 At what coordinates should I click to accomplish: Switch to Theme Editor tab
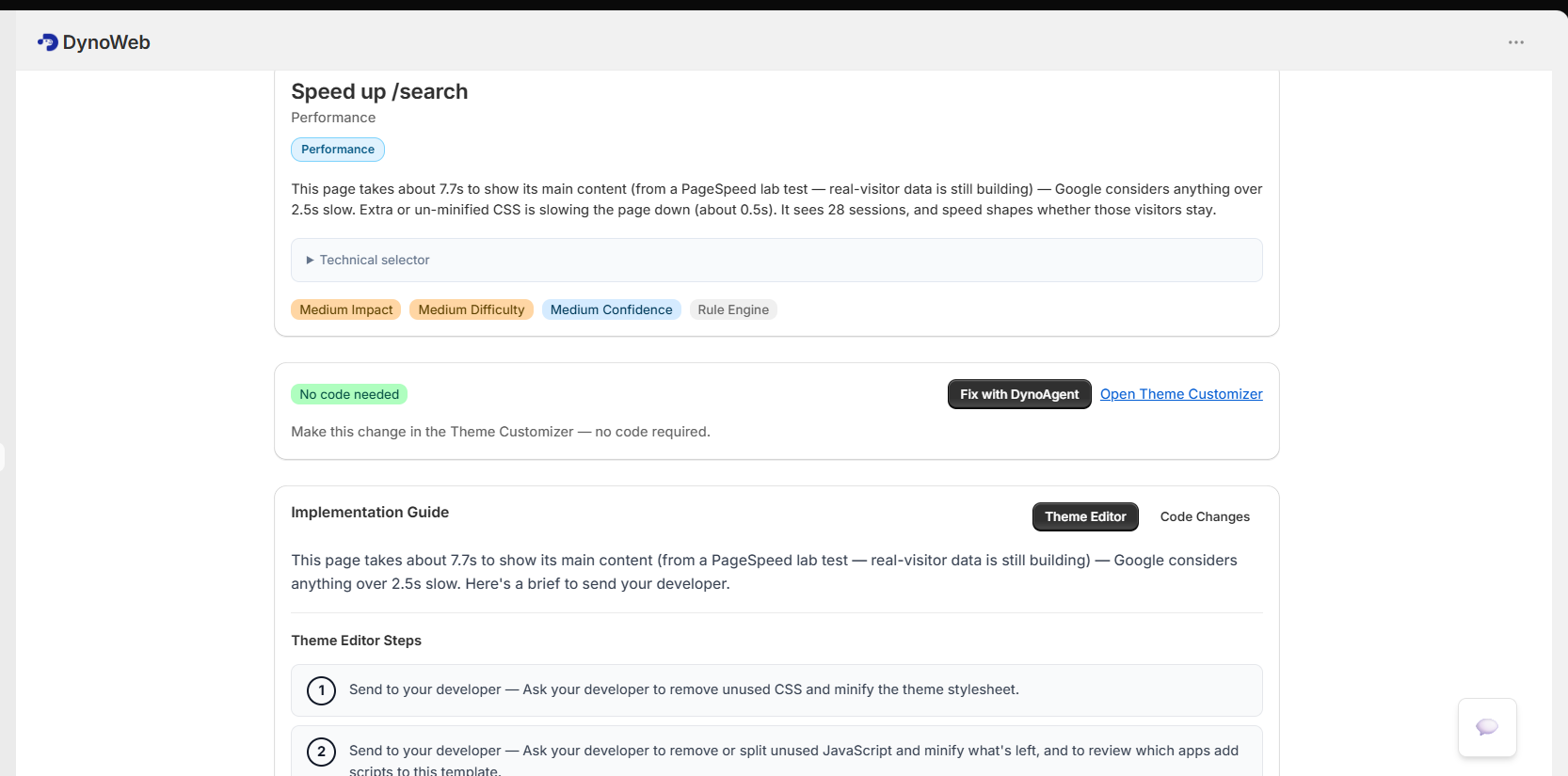(1085, 516)
